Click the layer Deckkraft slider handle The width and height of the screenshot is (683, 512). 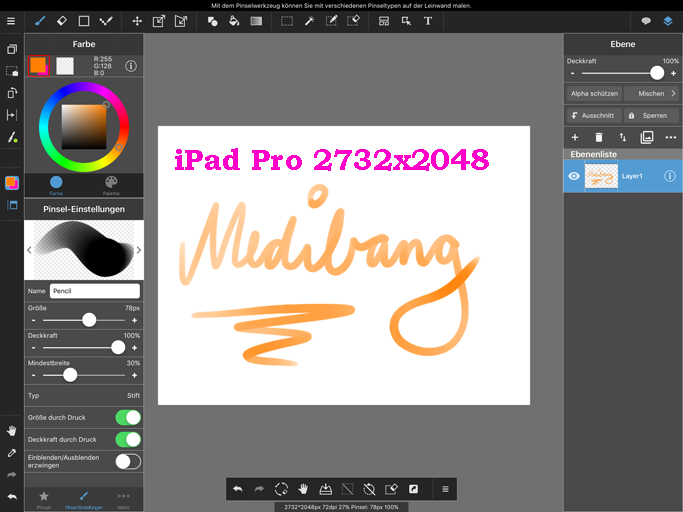(657, 73)
